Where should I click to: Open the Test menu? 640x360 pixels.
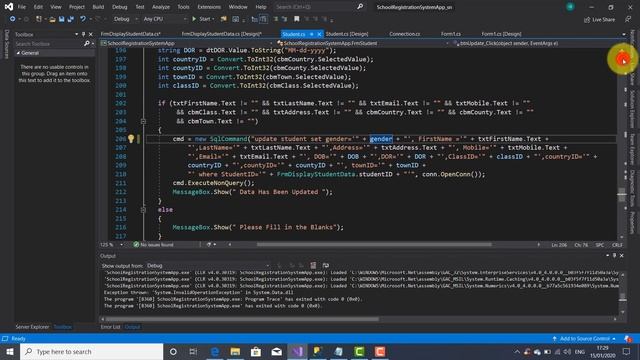coord(140,7)
